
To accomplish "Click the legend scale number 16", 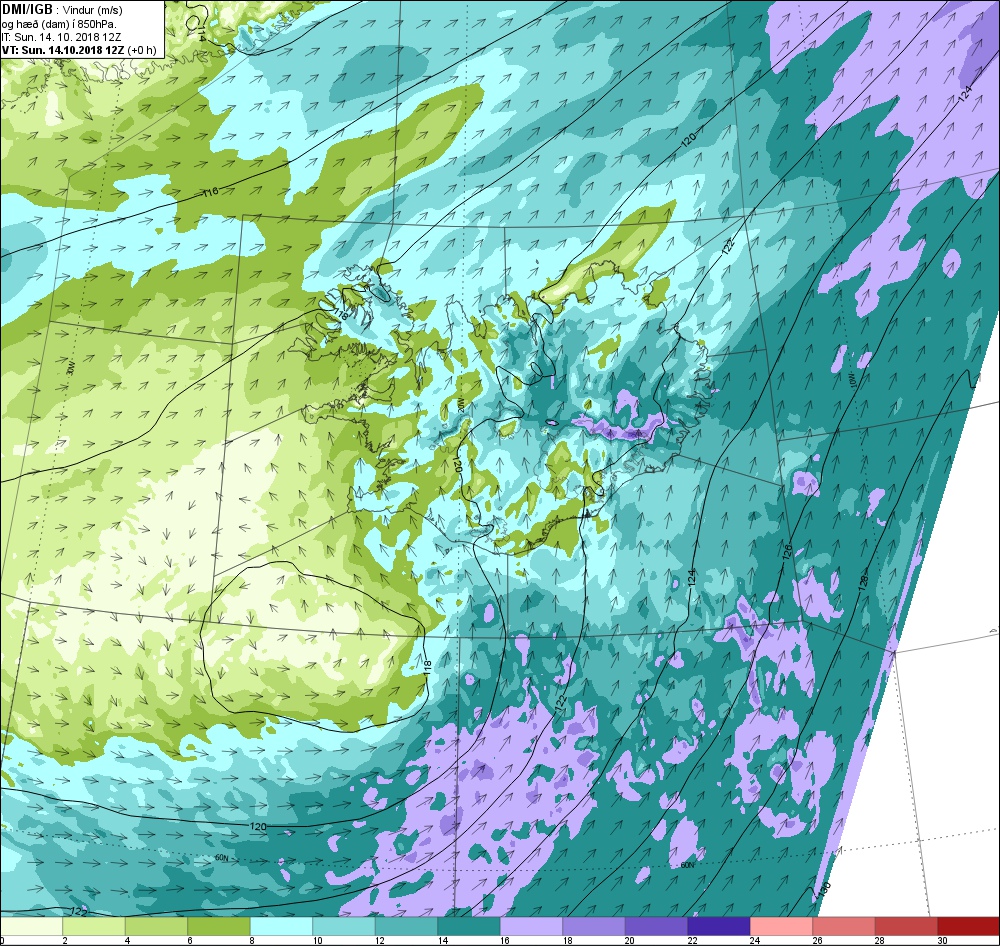I will [x=505, y=940].
